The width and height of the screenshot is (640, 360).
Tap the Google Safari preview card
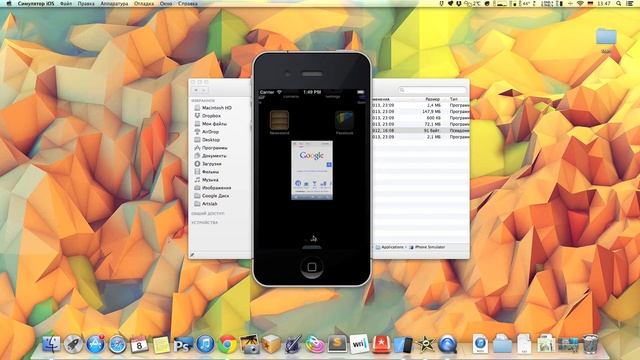[x=312, y=170]
